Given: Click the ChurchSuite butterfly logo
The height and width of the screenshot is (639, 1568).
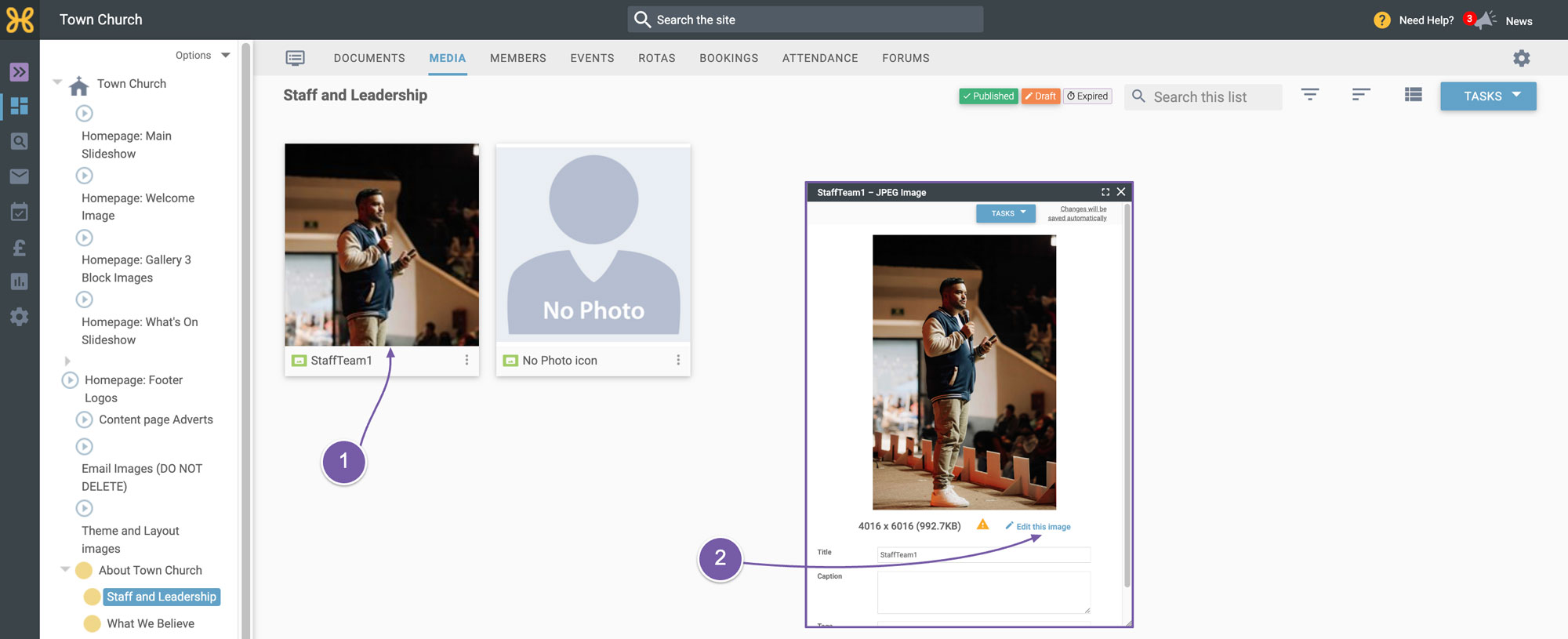Looking at the screenshot, I should pyautogui.click(x=20, y=20).
